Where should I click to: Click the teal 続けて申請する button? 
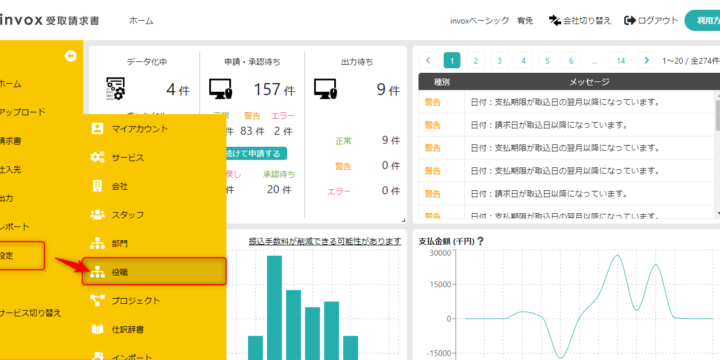(255, 153)
